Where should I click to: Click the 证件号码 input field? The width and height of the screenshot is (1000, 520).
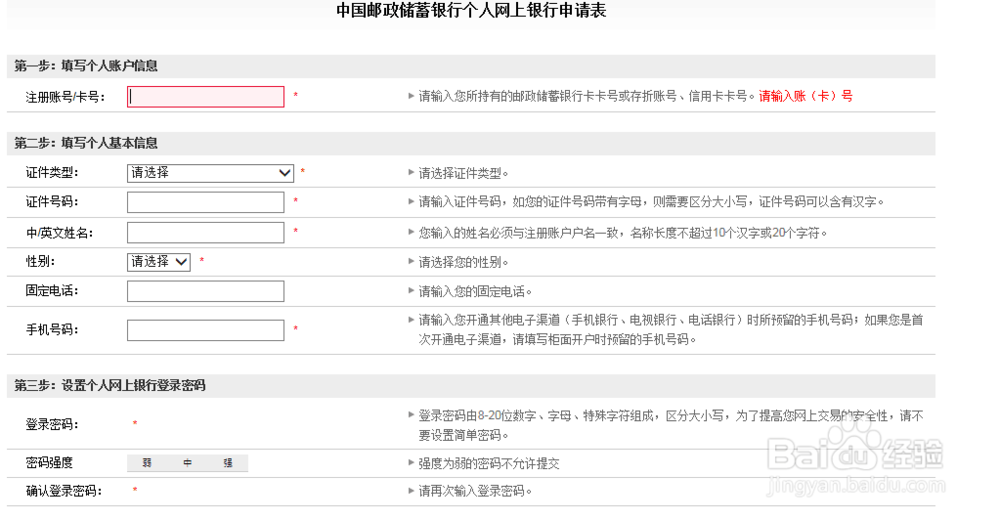(x=205, y=202)
